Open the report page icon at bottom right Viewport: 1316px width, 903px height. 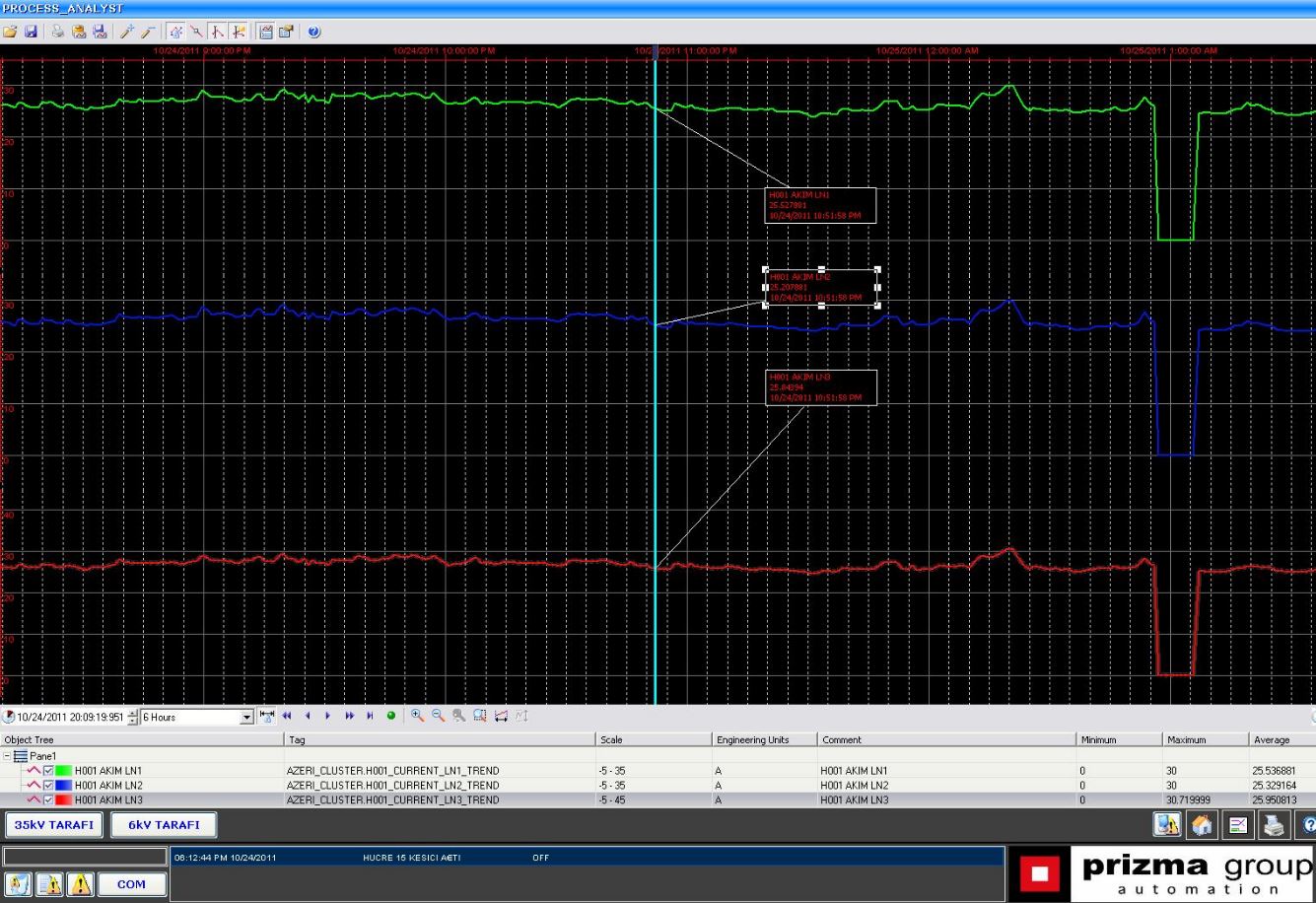[x=1238, y=825]
